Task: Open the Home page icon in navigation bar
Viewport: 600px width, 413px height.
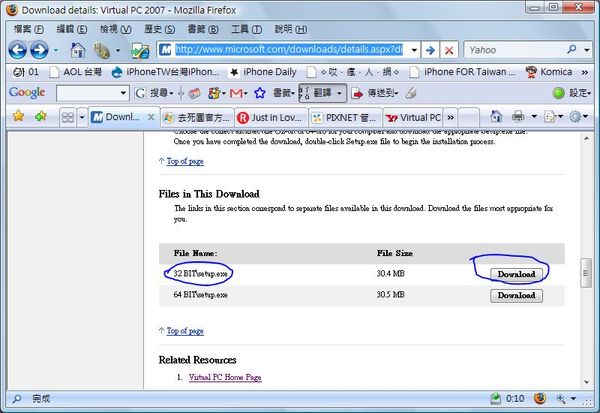Action: pyautogui.click(x=78, y=50)
